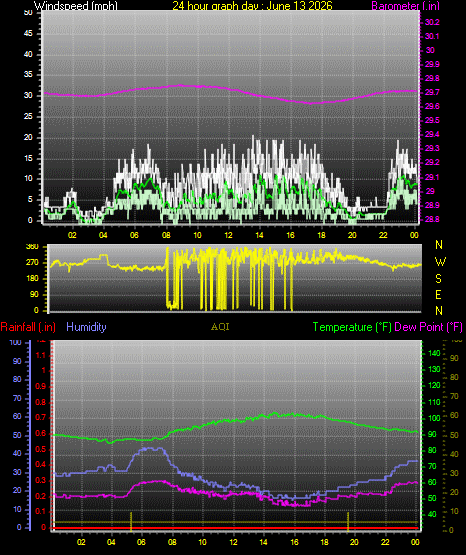This screenshot has height=555, width=466.
Task: Click the green temperature axis value "110"
Action: click(434, 402)
